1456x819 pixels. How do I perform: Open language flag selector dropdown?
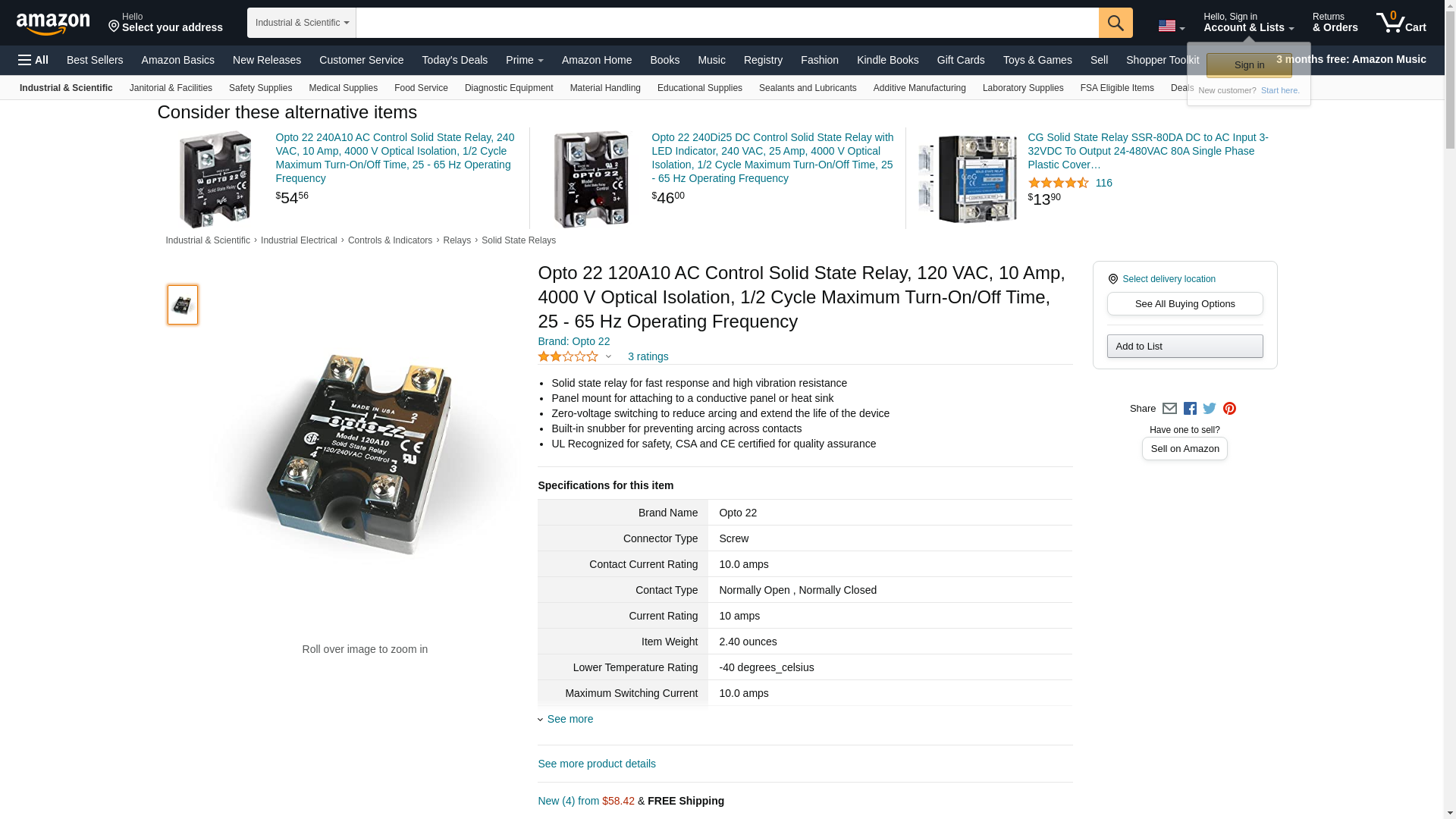pos(1171,27)
